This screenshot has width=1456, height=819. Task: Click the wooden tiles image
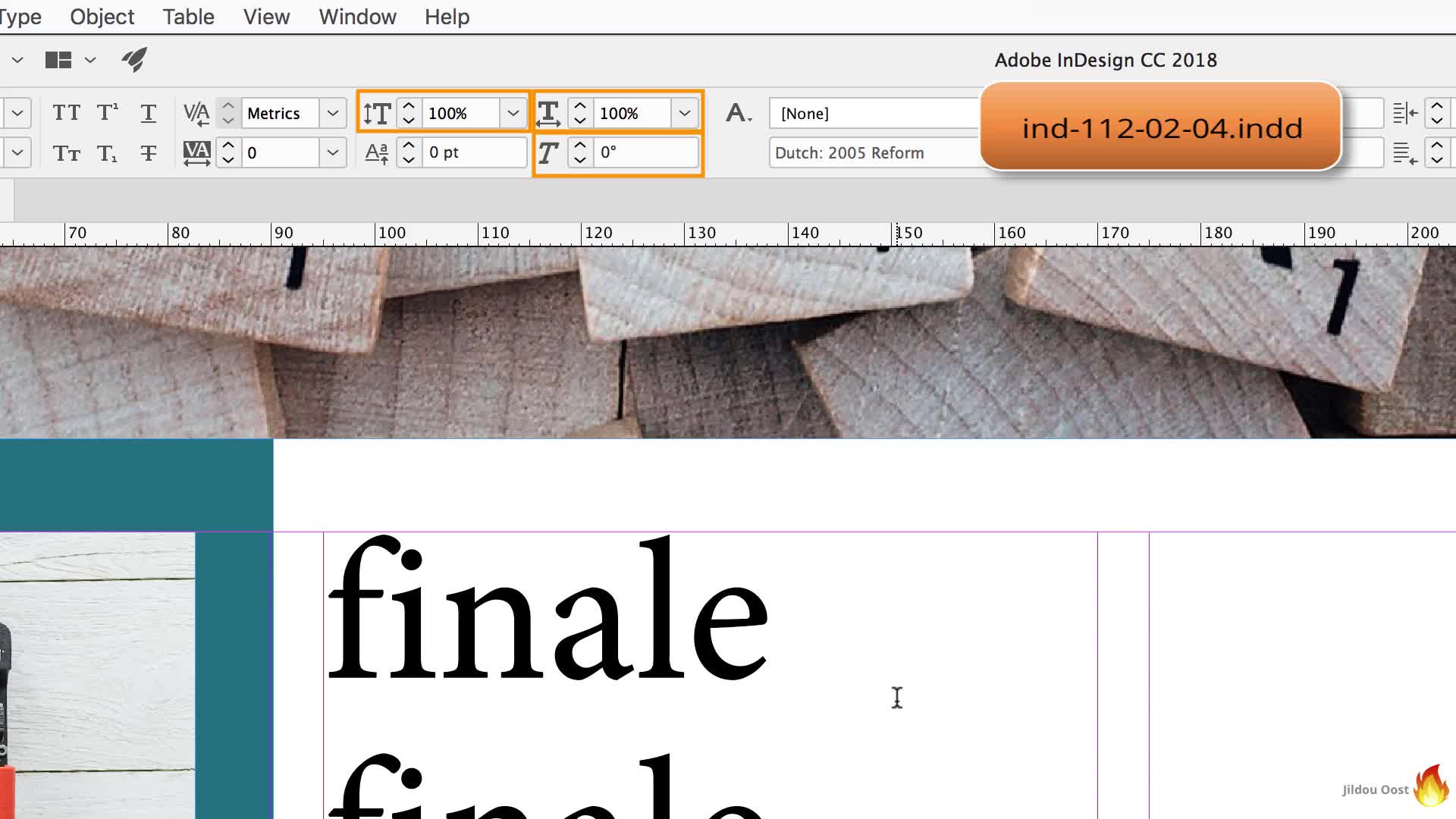pos(728,341)
